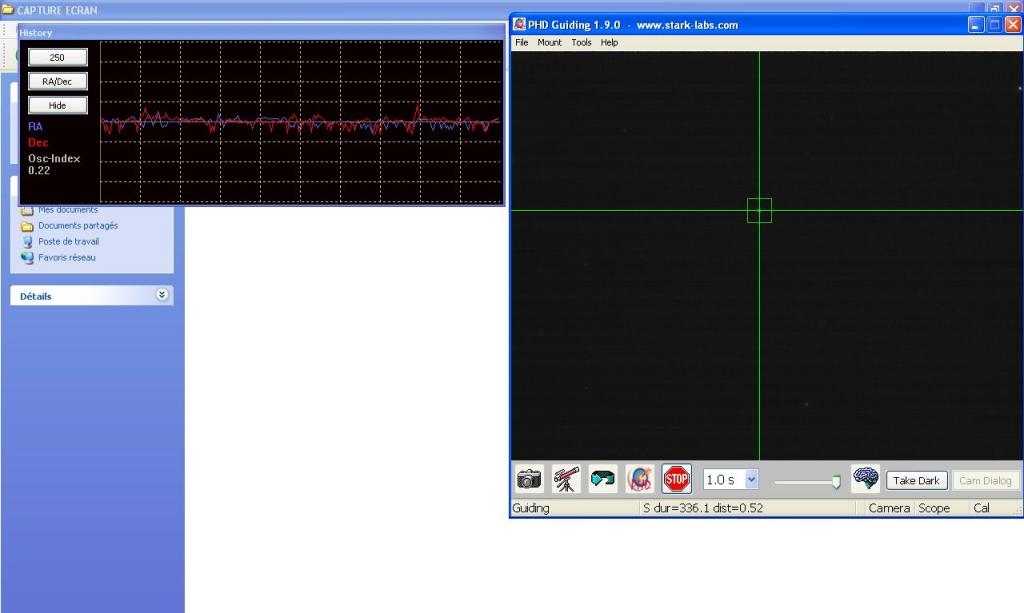This screenshot has height=613, width=1024.
Task: Open the Tools menu
Action: 581,42
